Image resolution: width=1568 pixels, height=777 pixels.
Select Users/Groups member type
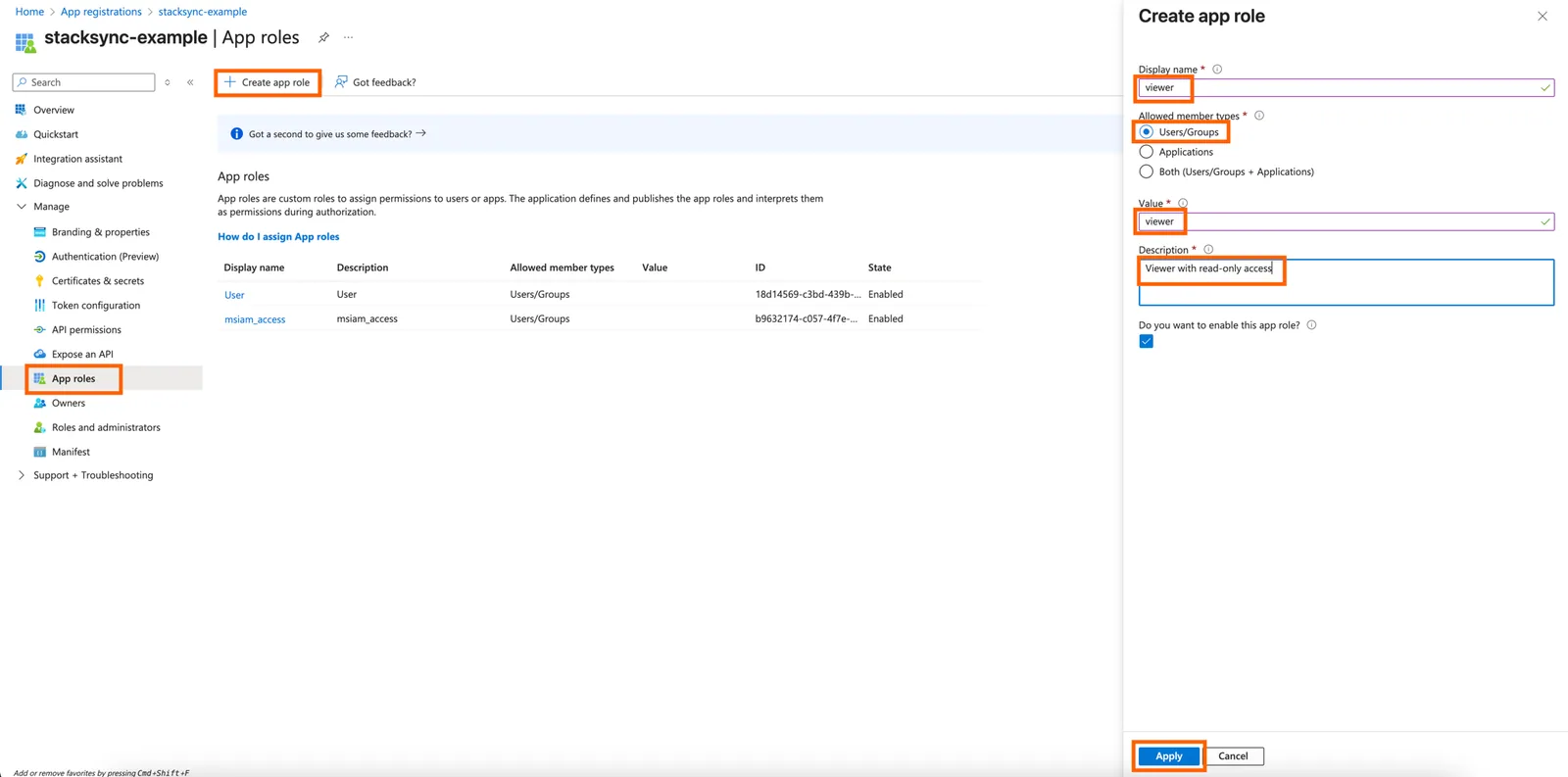click(1146, 132)
